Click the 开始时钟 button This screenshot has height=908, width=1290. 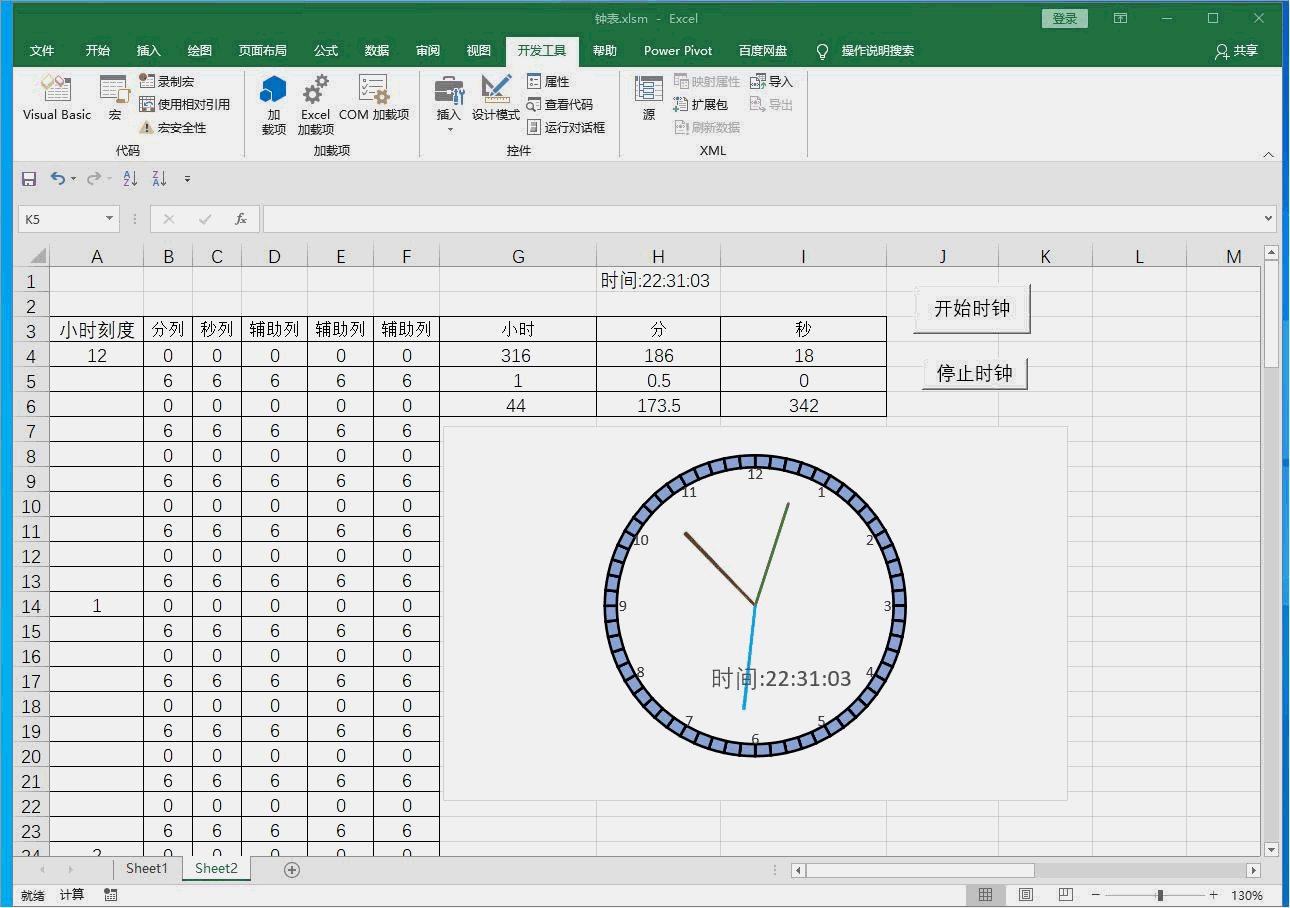click(x=972, y=308)
